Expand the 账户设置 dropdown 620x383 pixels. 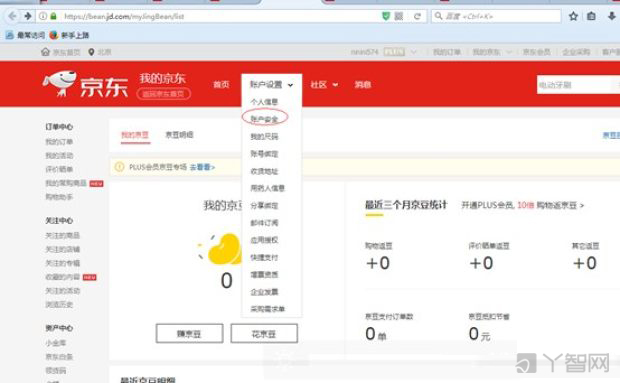(272, 84)
